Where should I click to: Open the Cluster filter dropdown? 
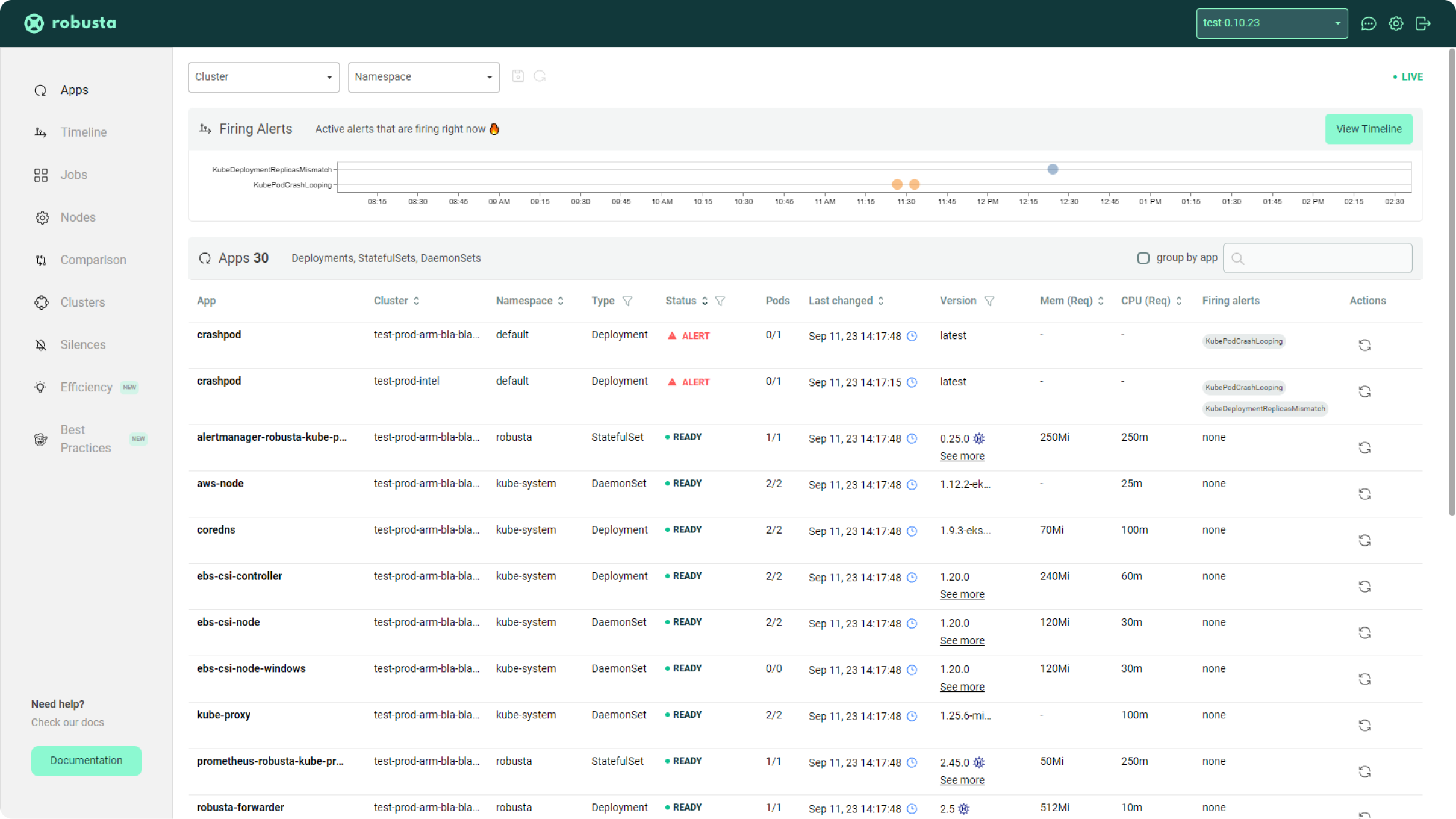pyautogui.click(x=264, y=77)
